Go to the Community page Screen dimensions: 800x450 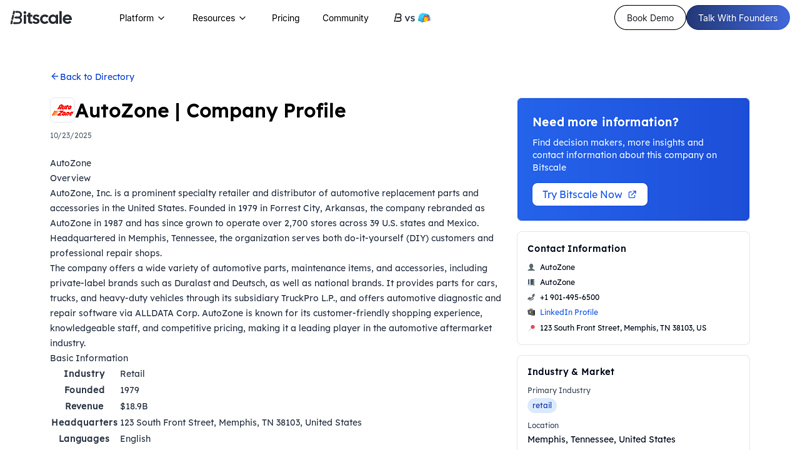point(345,18)
